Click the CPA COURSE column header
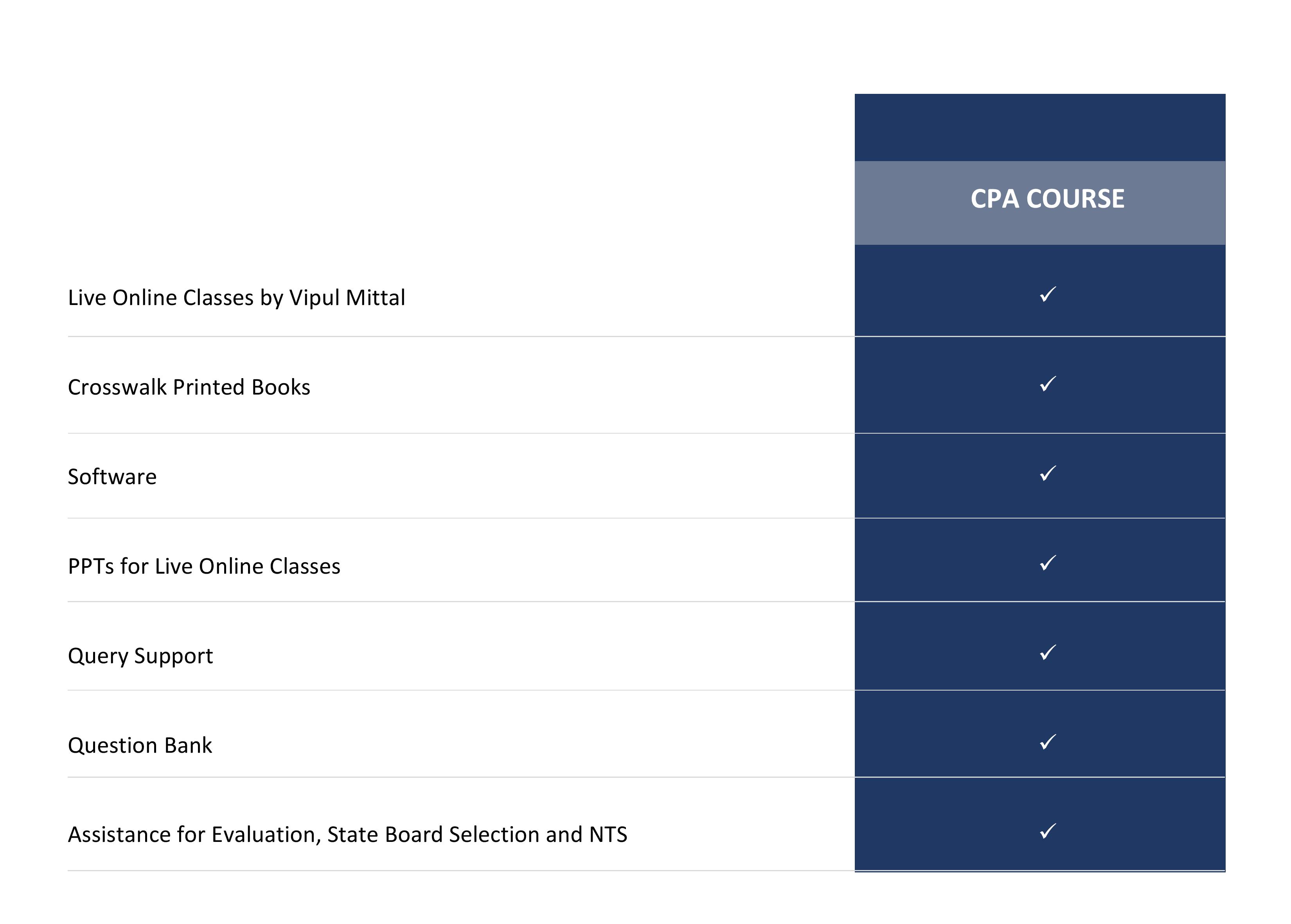This screenshot has width=1291, height=924. click(x=1047, y=199)
